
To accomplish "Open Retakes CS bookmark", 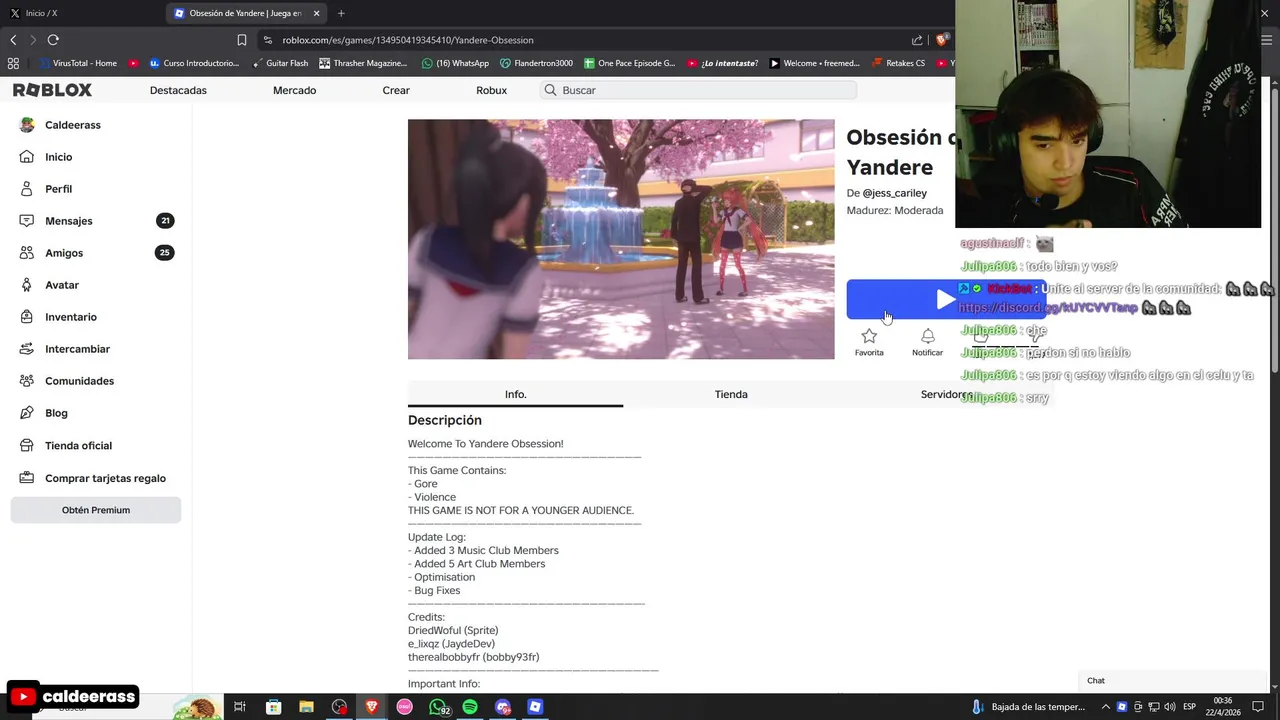I will (898, 63).
